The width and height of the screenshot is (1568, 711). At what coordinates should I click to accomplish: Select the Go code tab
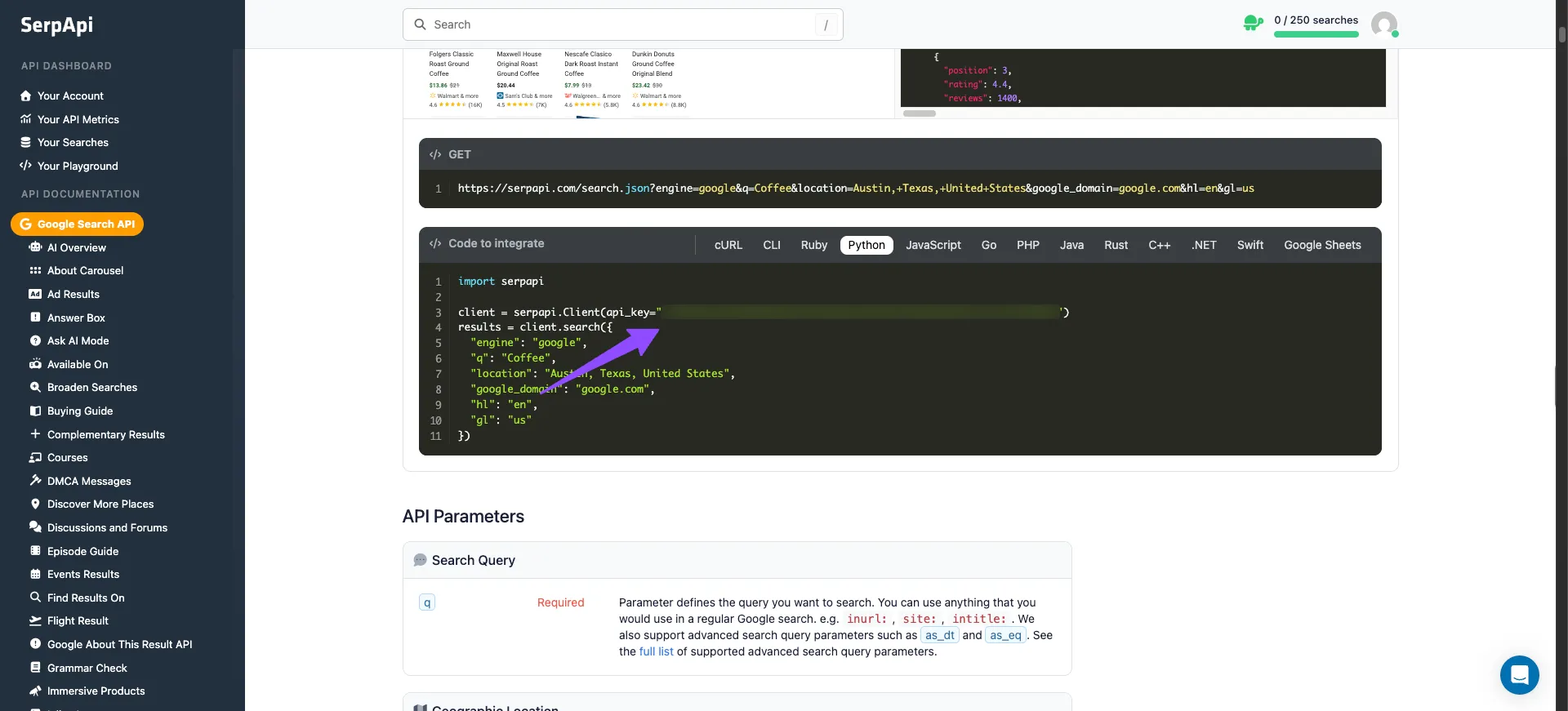pos(989,245)
